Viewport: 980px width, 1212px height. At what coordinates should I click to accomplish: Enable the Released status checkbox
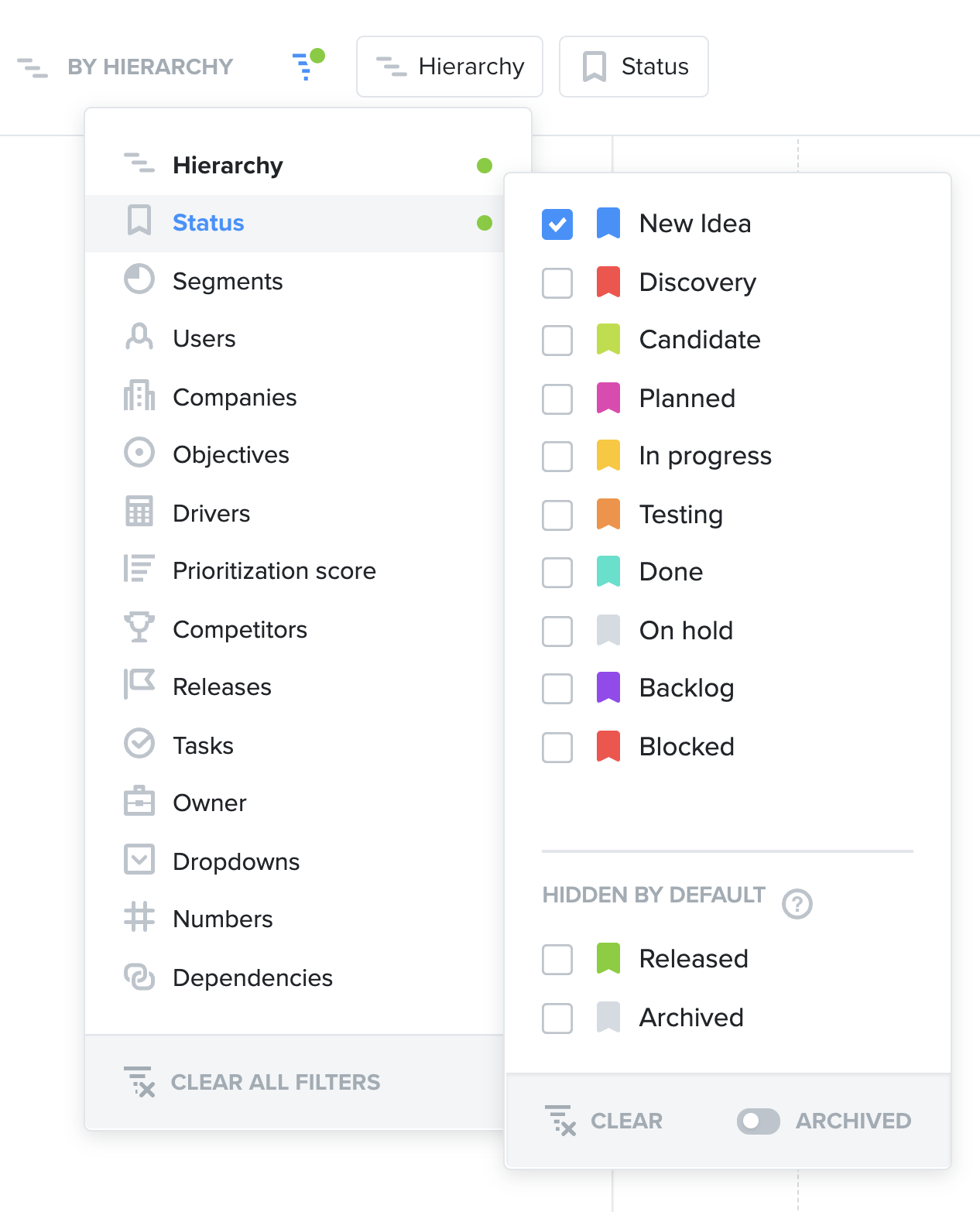[x=557, y=960]
